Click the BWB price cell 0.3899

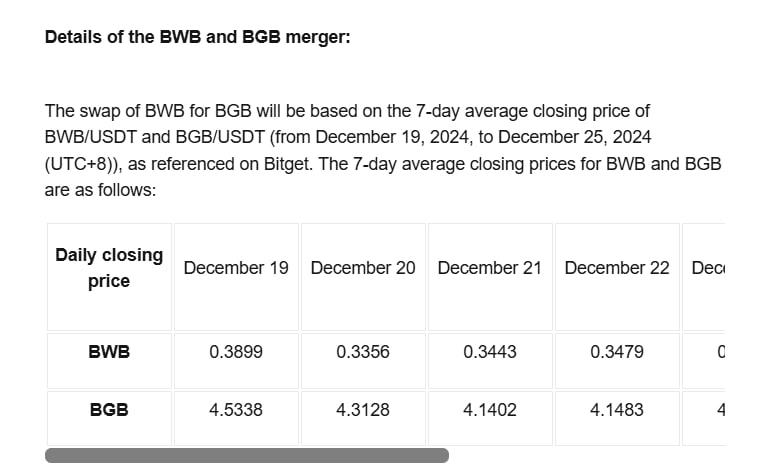coord(236,352)
